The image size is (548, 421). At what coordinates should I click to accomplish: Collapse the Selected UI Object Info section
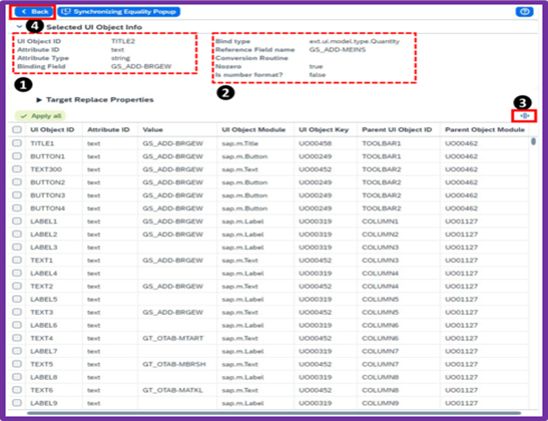coord(19,27)
